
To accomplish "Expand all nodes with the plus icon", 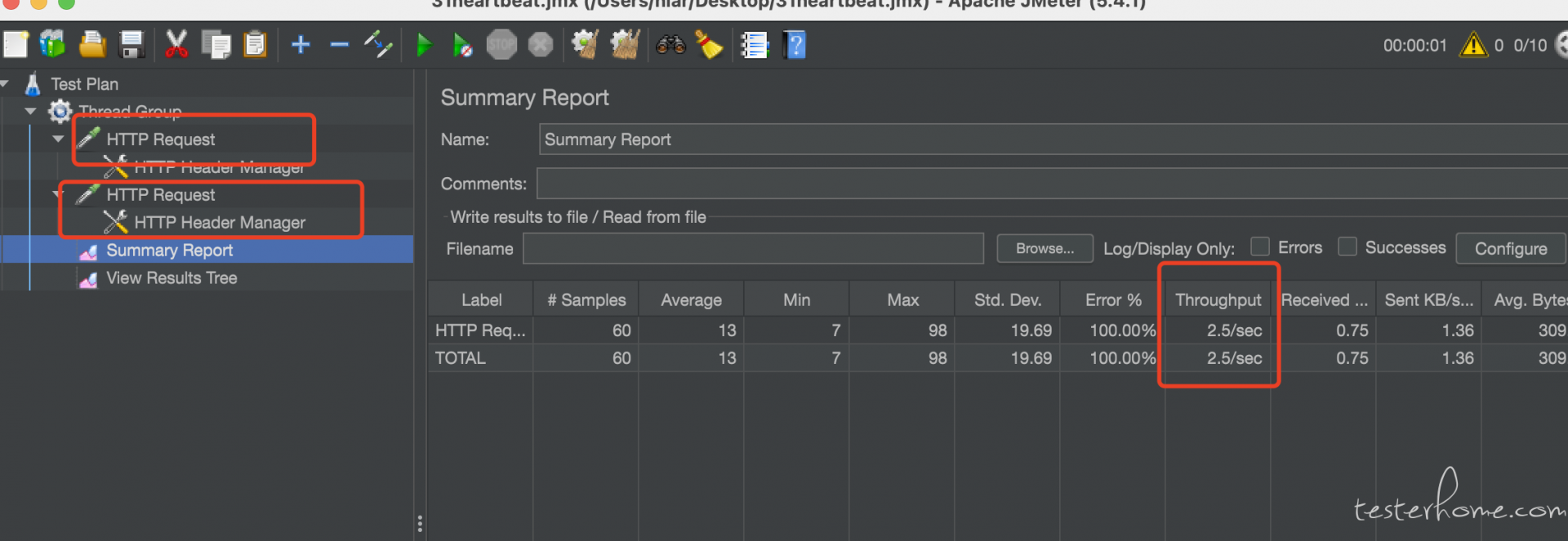I will pyautogui.click(x=301, y=45).
